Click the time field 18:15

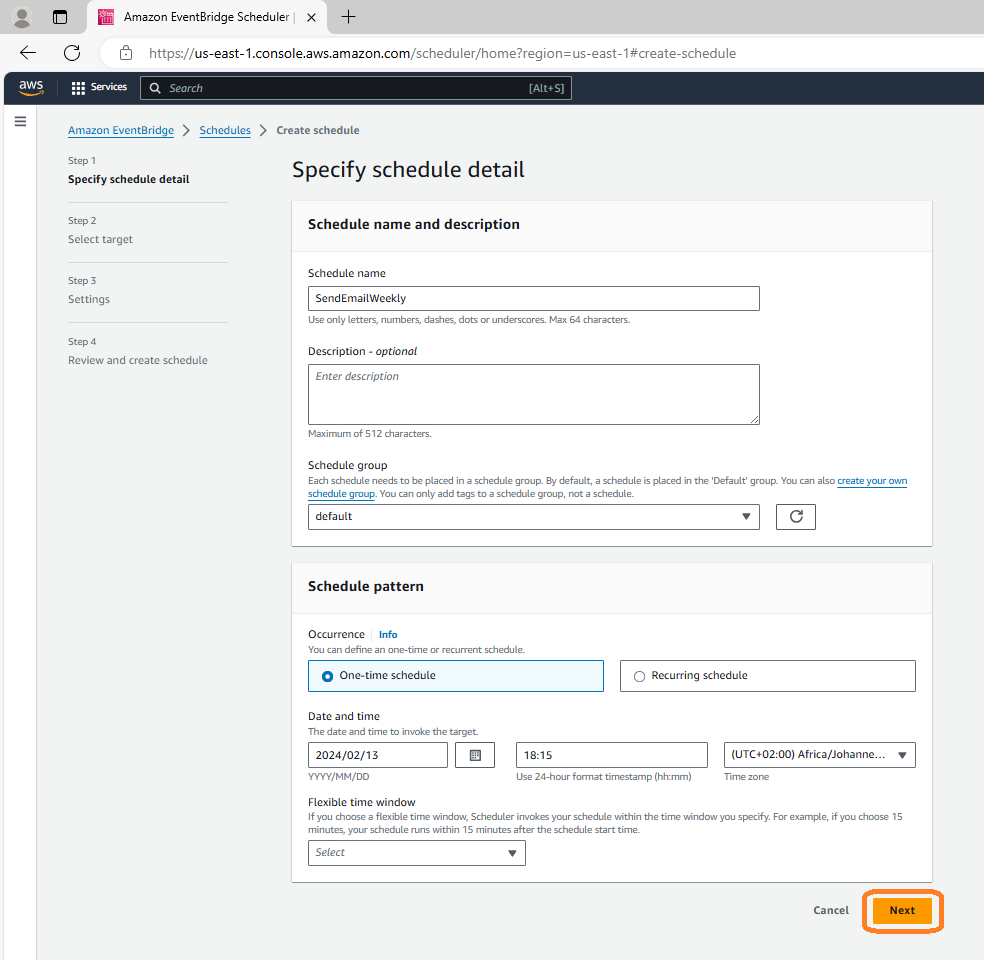612,755
